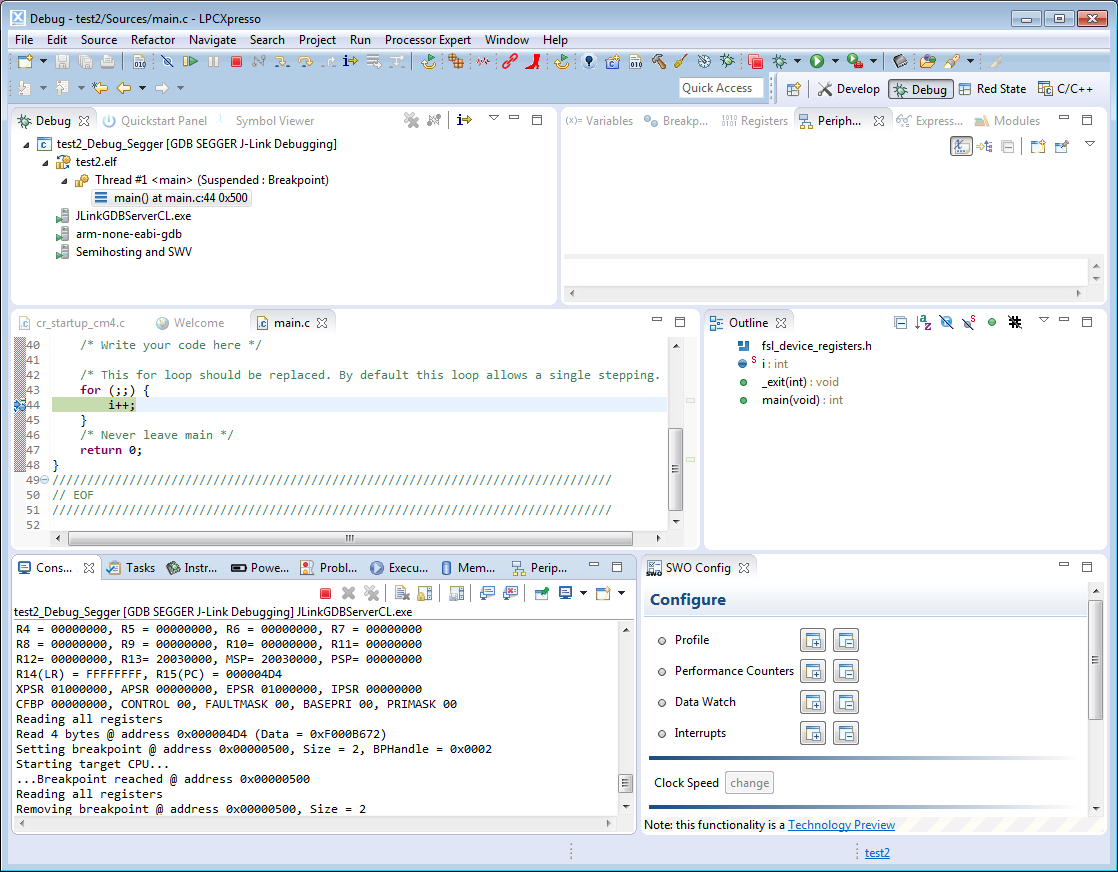
Task: Click the red terminate icon in Console toolbar
Action: tap(325, 593)
